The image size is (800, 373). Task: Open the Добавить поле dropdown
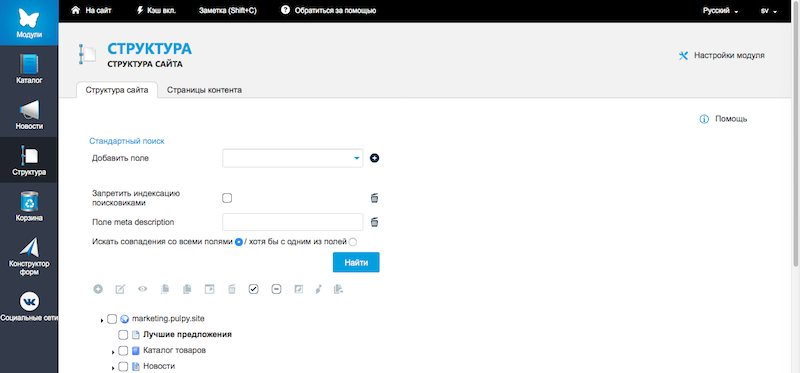click(292, 158)
